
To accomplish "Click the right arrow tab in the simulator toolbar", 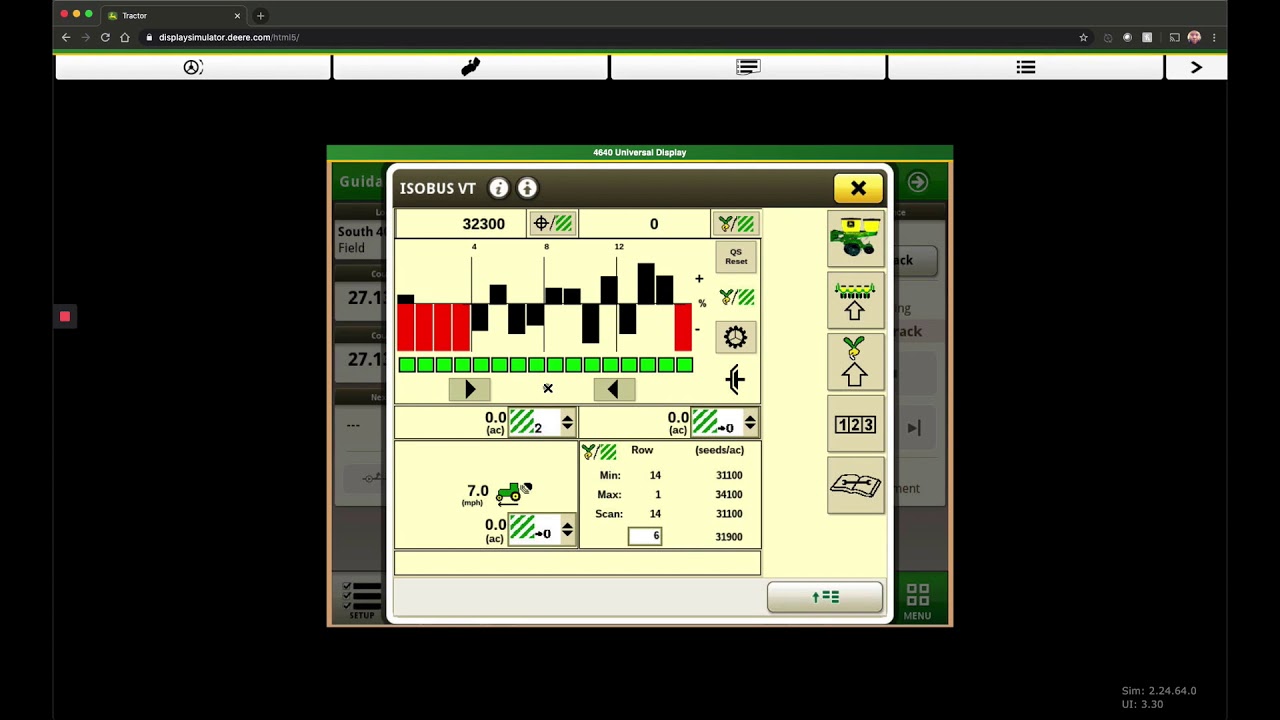I will [1196, 67].
